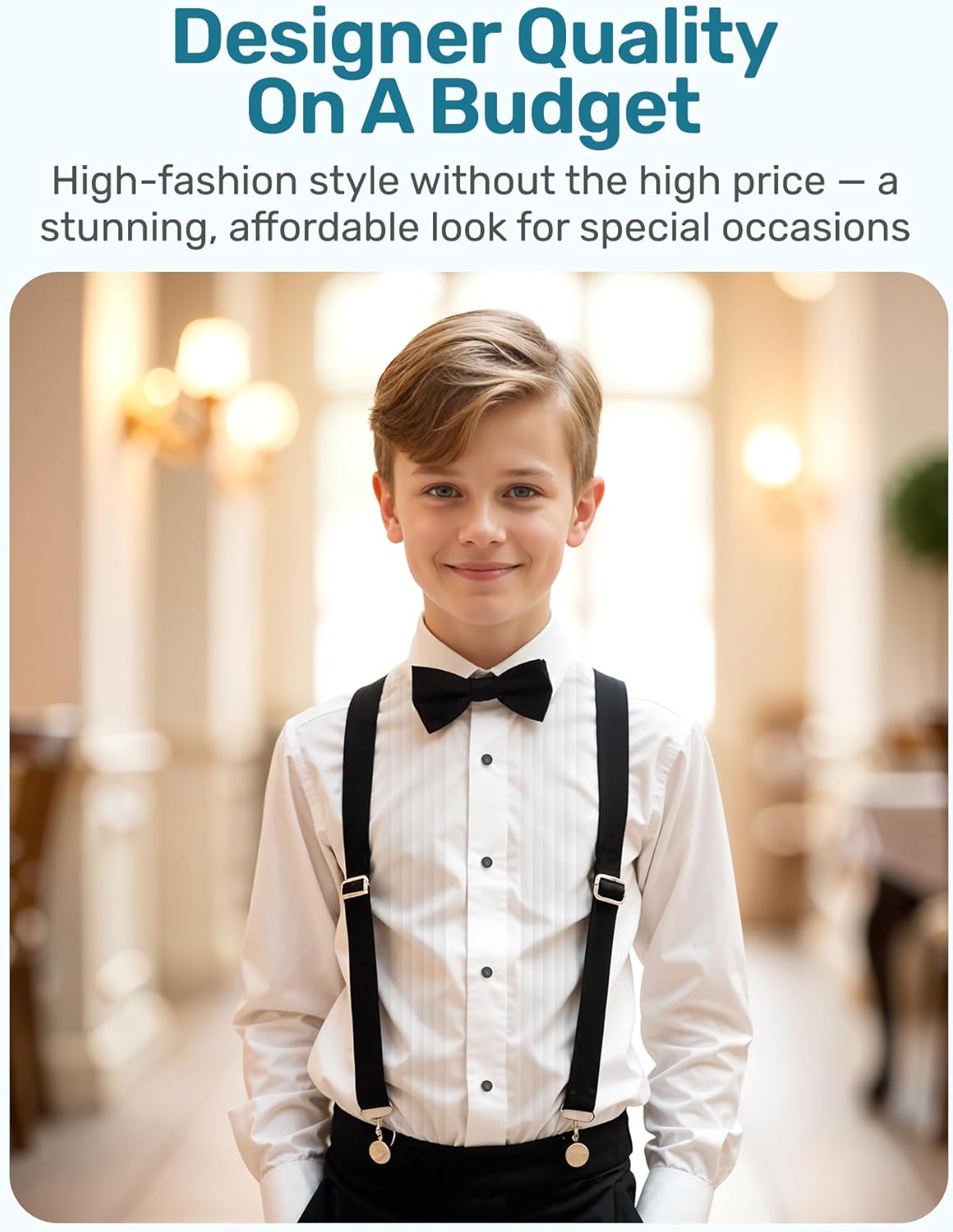Click the second dark shirt stud from top
The width and height of the screenshot is (953, 1232).
pos(486,863)
